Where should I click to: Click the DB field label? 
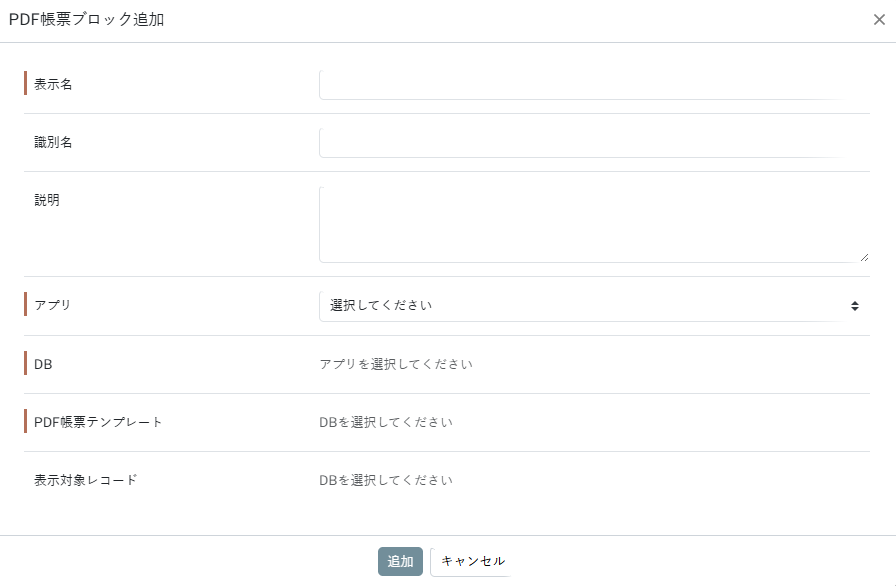coord(43,365)
